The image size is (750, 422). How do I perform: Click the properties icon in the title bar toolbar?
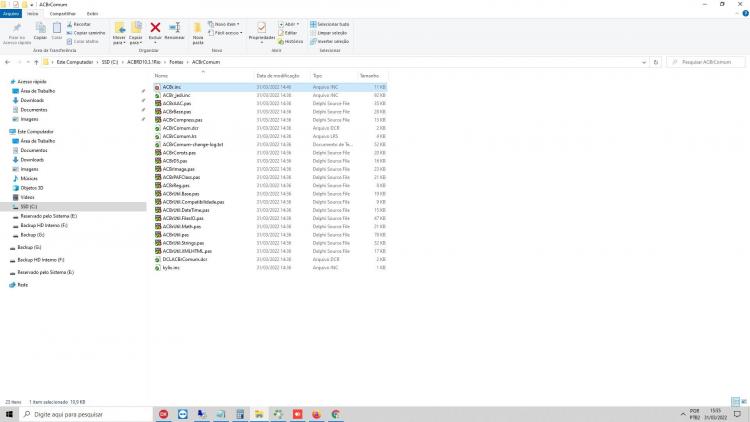15,4
